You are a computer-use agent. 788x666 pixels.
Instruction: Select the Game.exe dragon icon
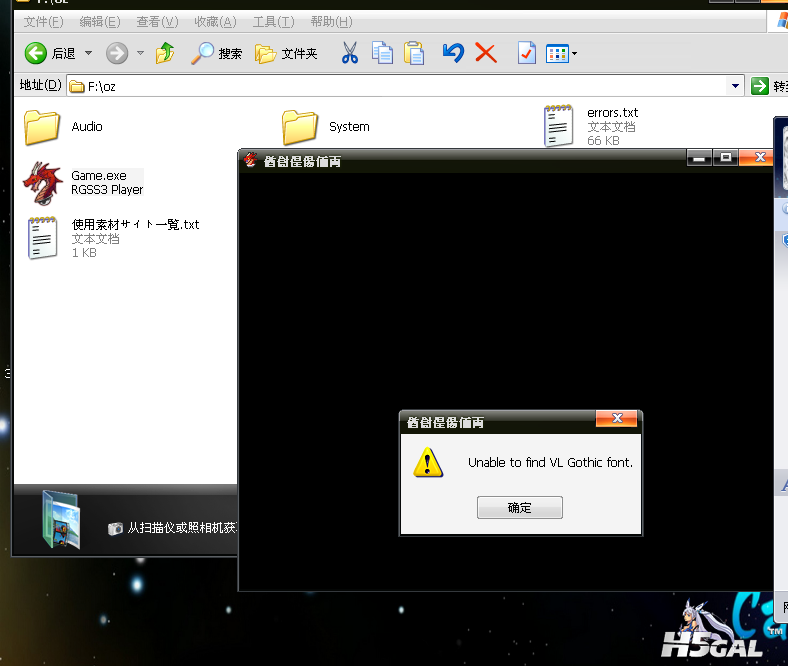tap(42, 182)
